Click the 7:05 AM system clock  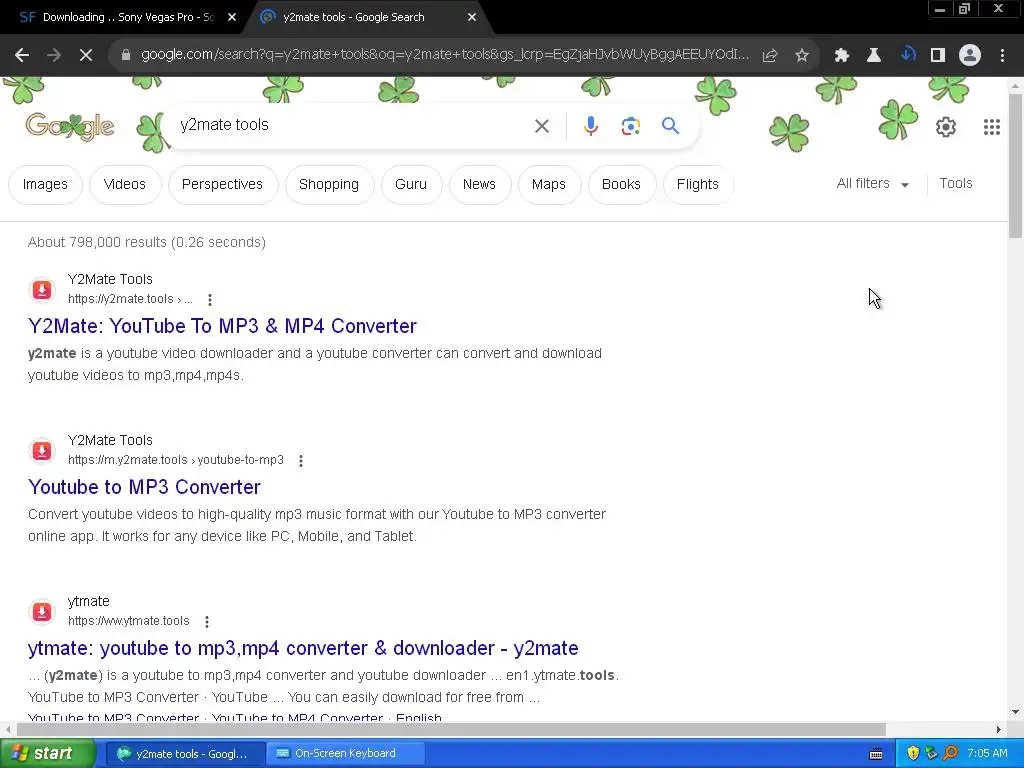click(x=987, y=754)
